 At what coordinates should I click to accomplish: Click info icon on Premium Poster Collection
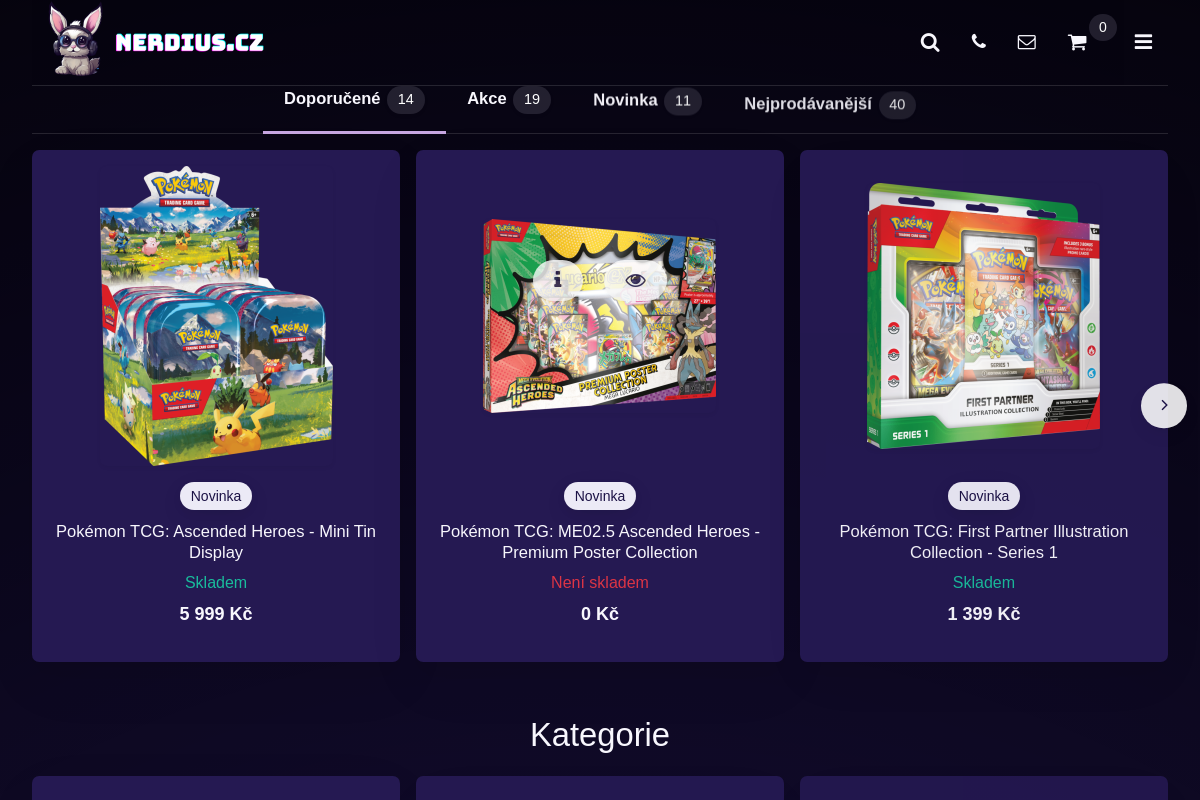coord(558,280)
